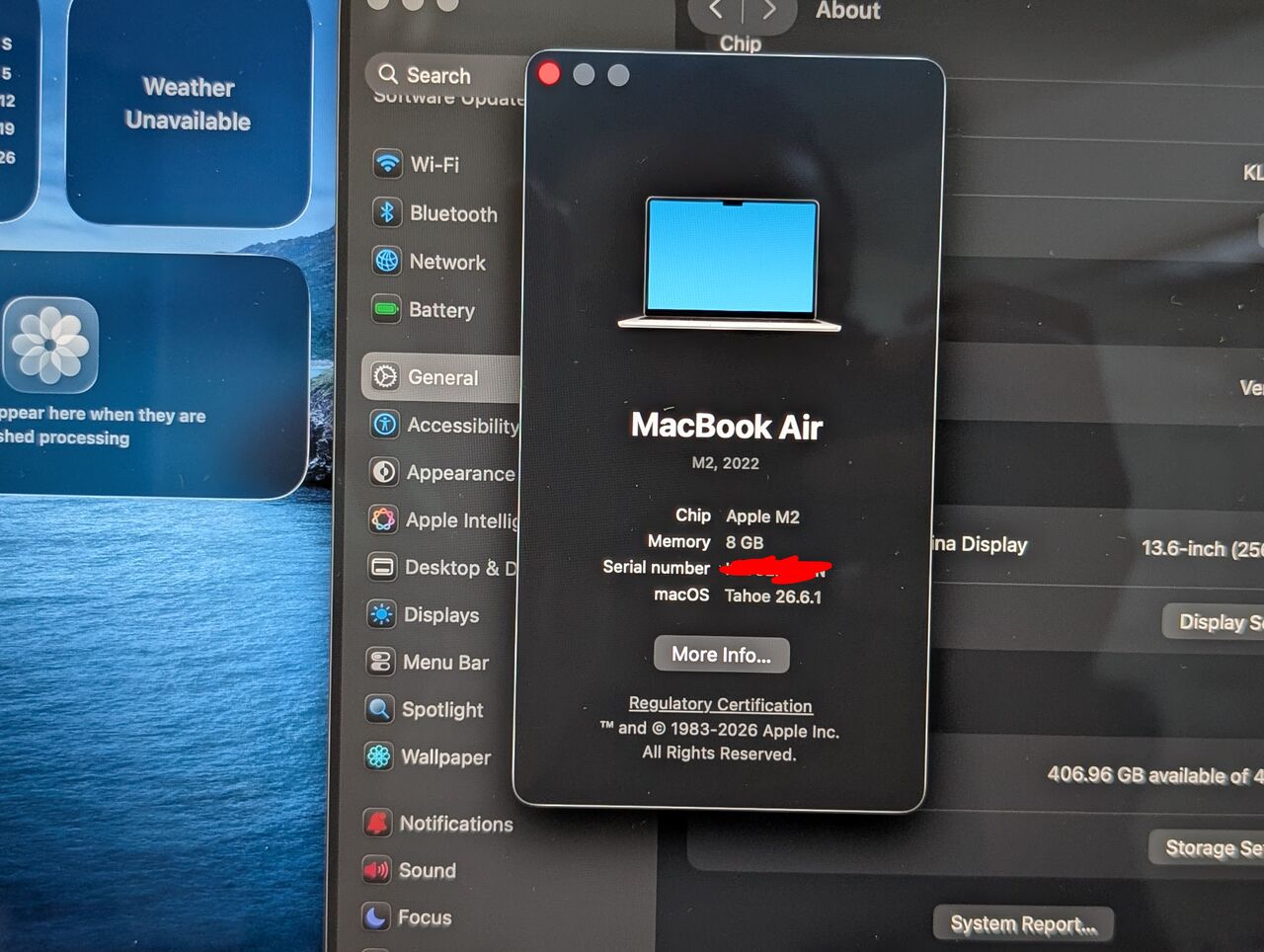
Task: Click the General gear icon
Action: (385, 376)
